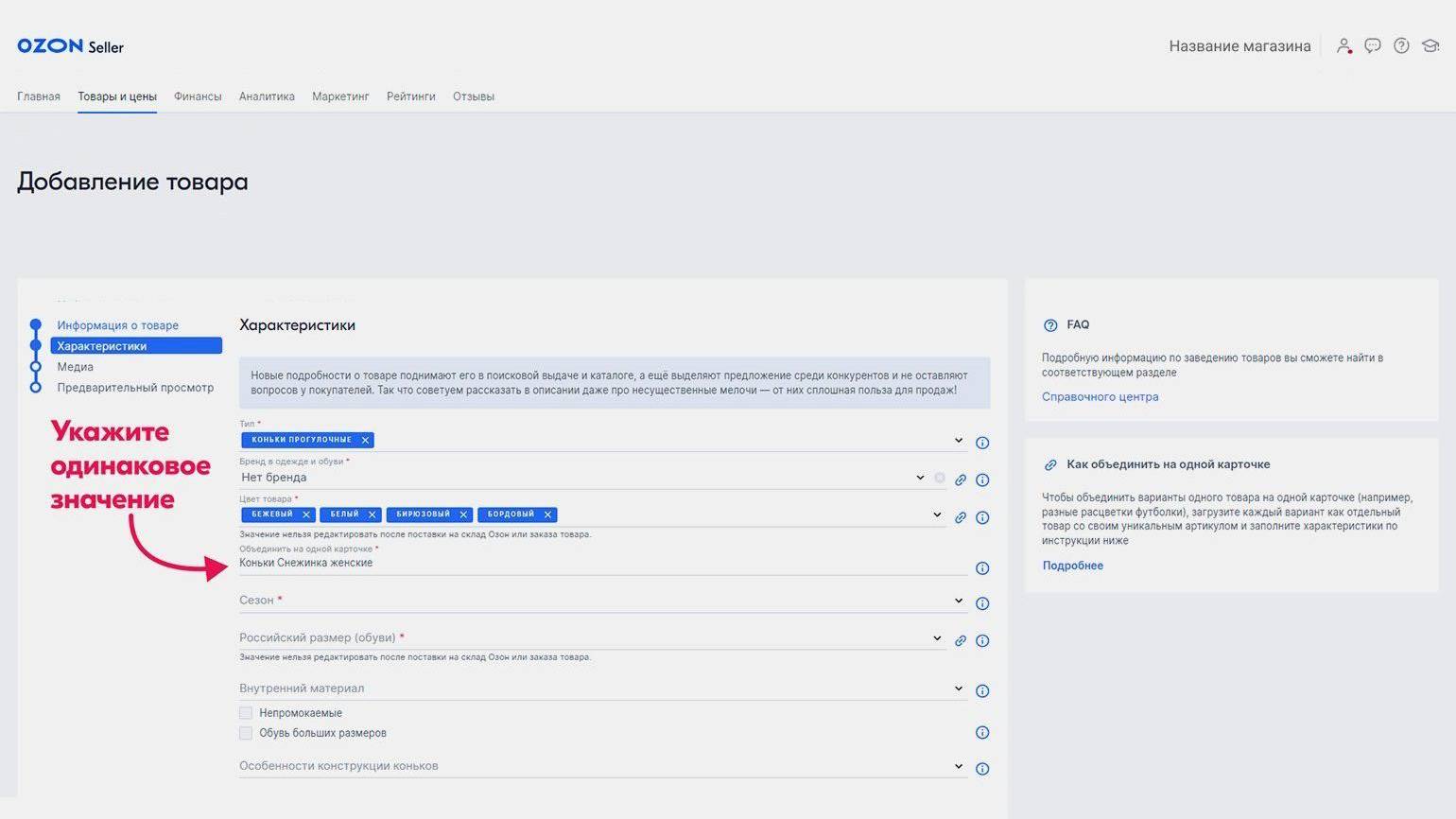Remove the Бежевый color tag
Image resolution: width=1456 pixels, height=819 pixels.
coord(306,514)
